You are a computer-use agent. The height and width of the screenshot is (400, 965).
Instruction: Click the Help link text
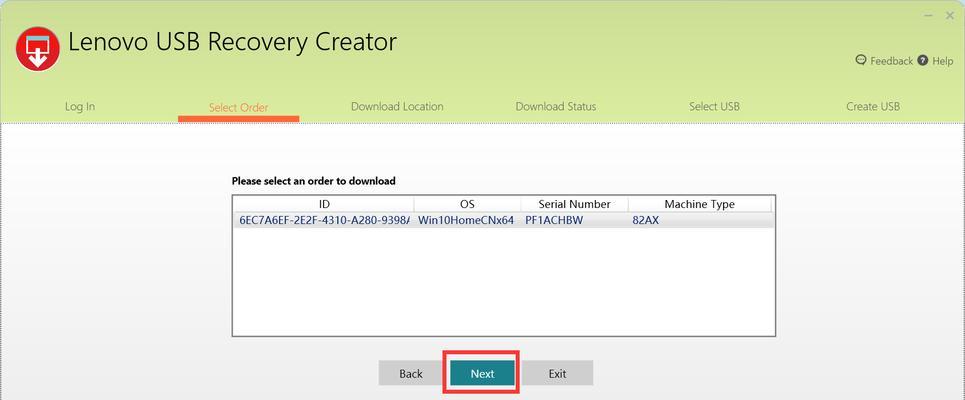[942, 61]
